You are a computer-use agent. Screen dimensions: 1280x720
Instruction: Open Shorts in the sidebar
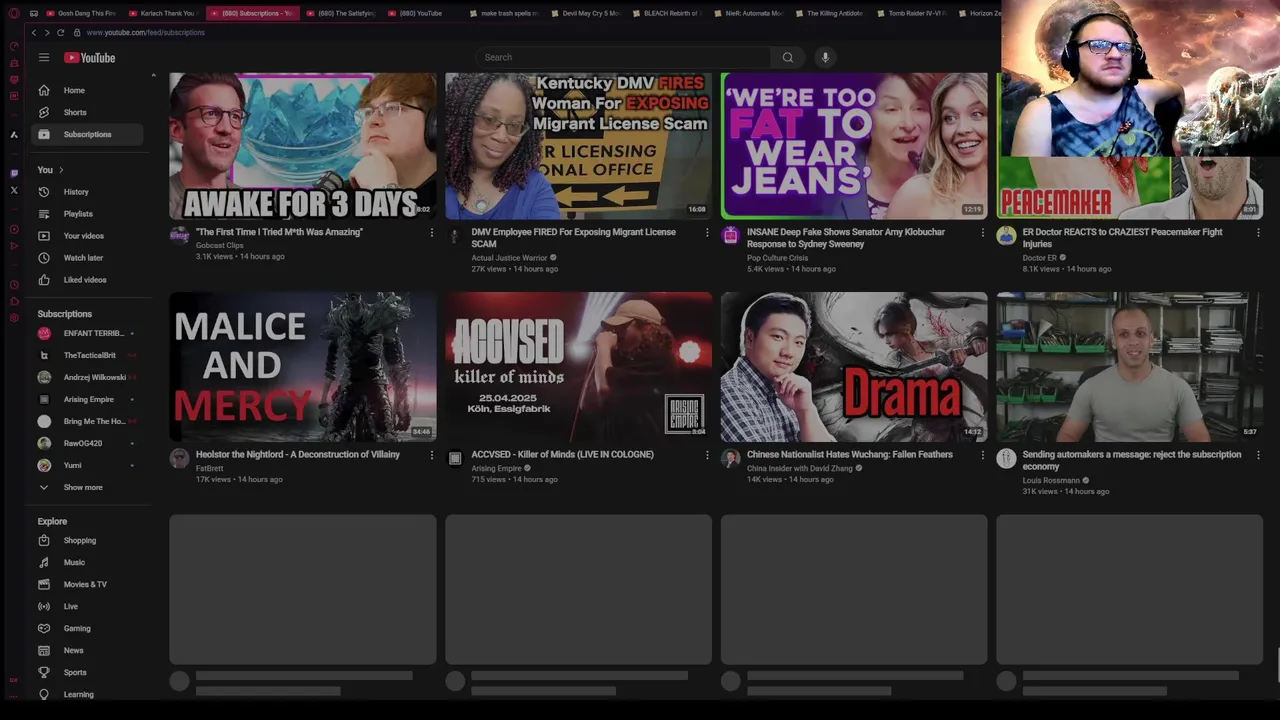(x=88, y=112)
